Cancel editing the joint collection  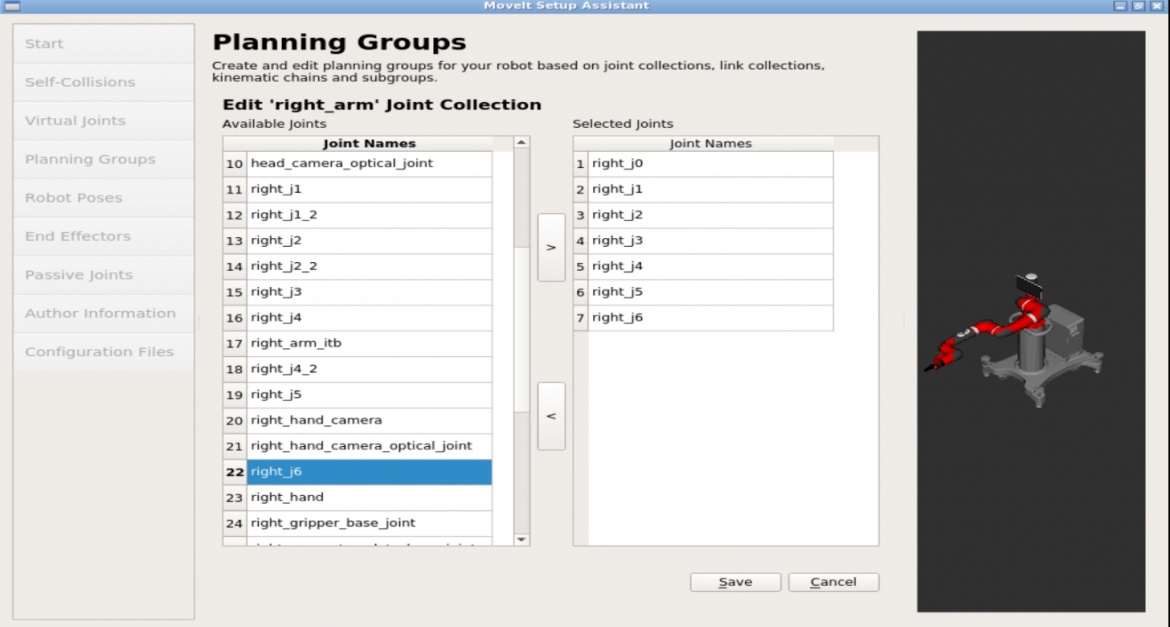[833, 582]
